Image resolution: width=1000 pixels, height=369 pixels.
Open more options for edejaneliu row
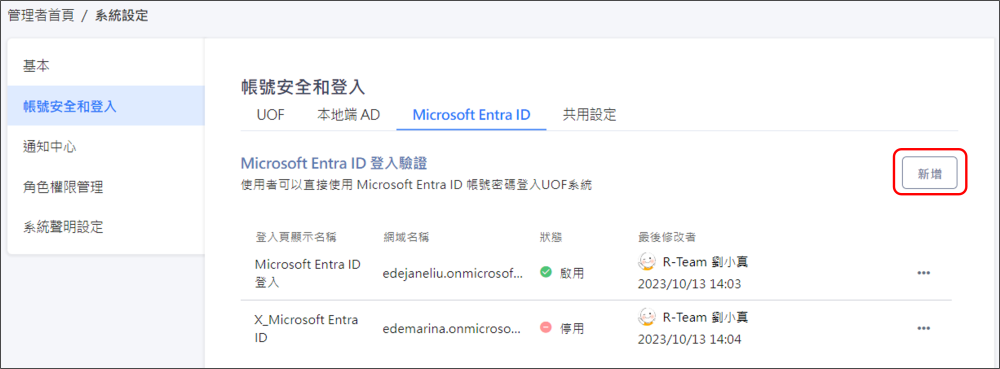click(x=923, y=273)
